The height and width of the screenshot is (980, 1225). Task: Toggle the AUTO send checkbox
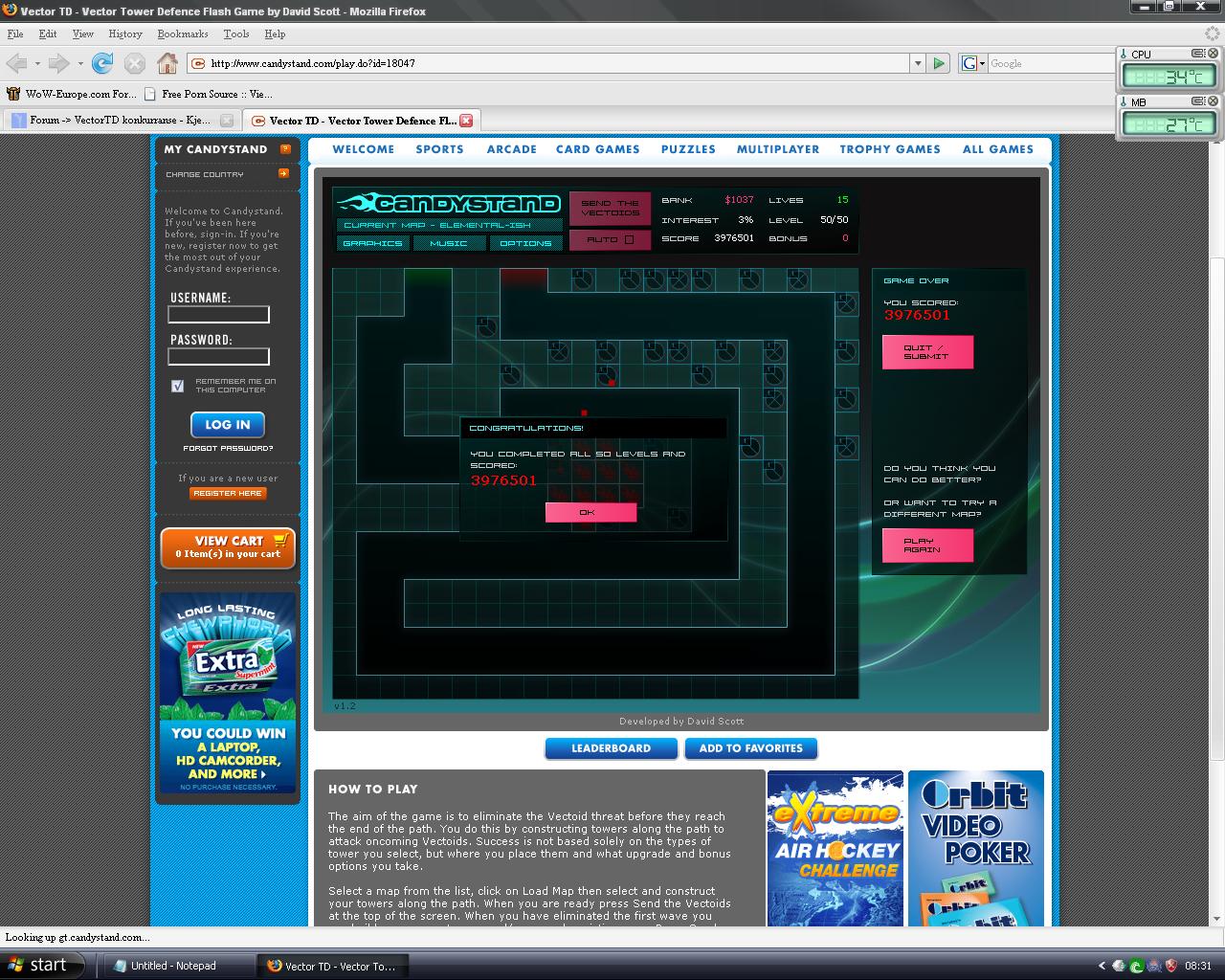pyautogui.click(x=629, y=240)
